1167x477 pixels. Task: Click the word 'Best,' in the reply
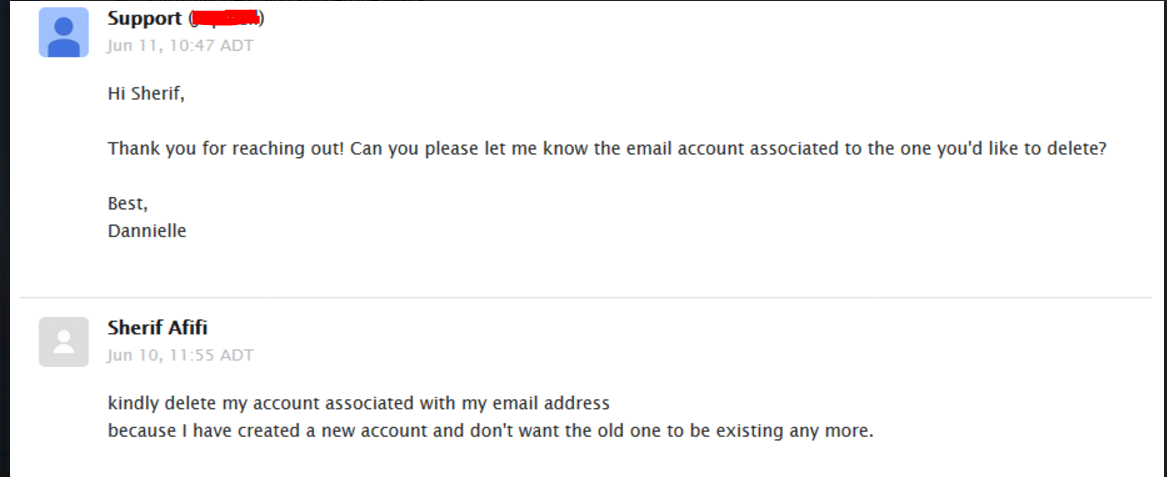point(128,203)
